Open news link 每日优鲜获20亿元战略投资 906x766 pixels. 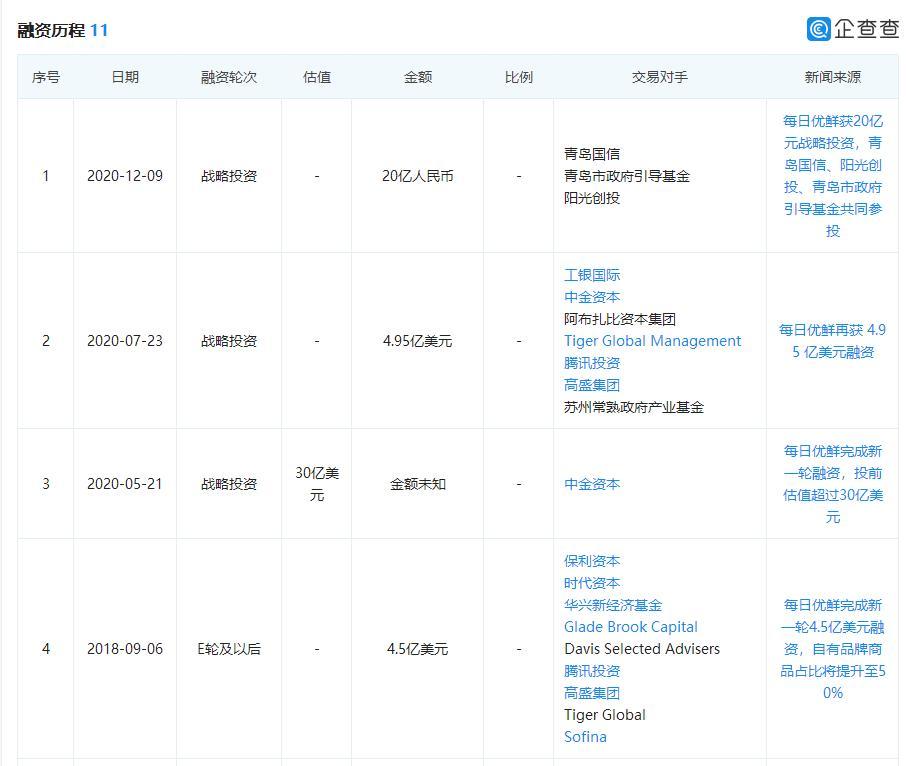833,176
